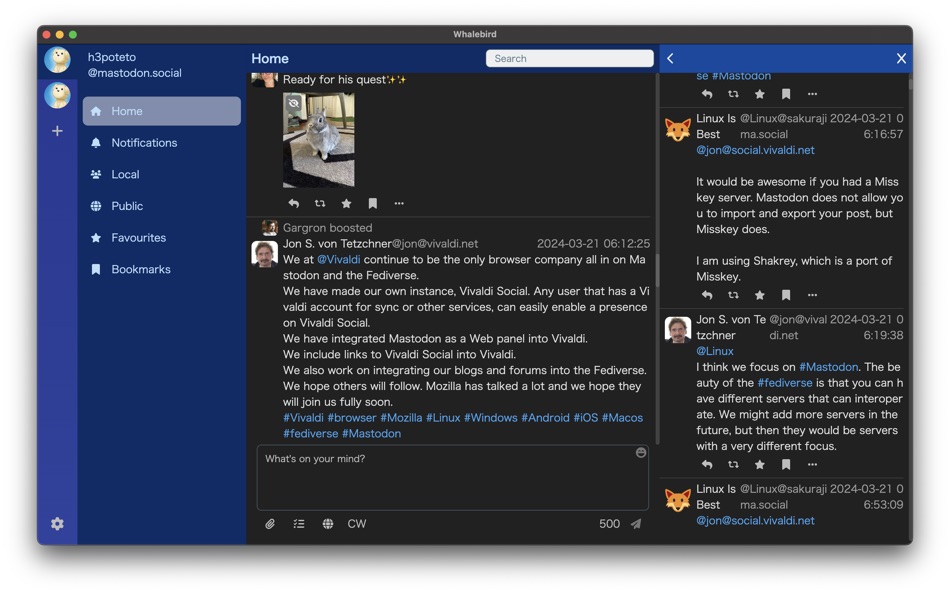Open more options for Jon's 06:19:38 post
This screenshot has height=594, width=950.
[812, 465]
